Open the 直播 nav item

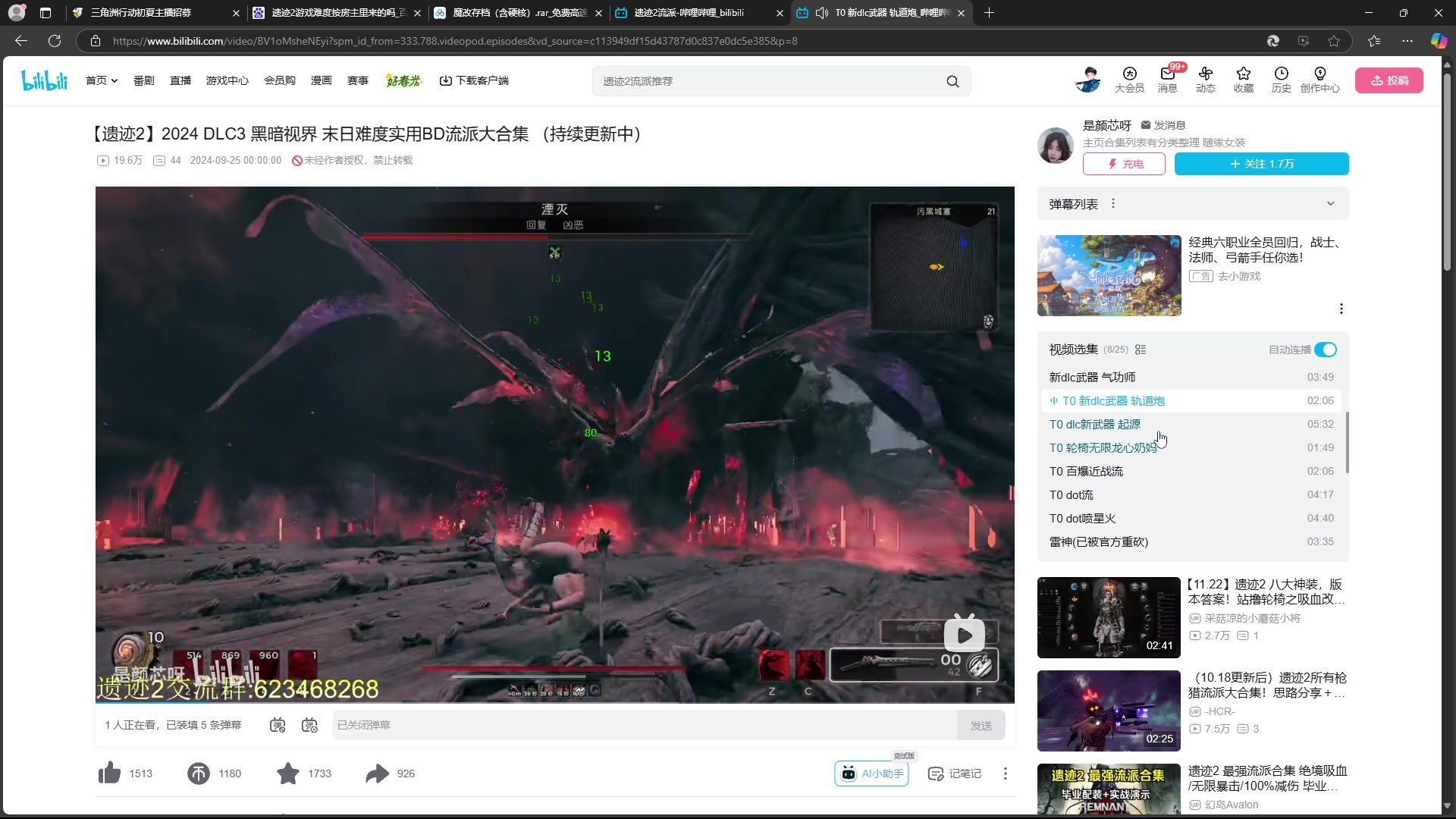[180, 80]
